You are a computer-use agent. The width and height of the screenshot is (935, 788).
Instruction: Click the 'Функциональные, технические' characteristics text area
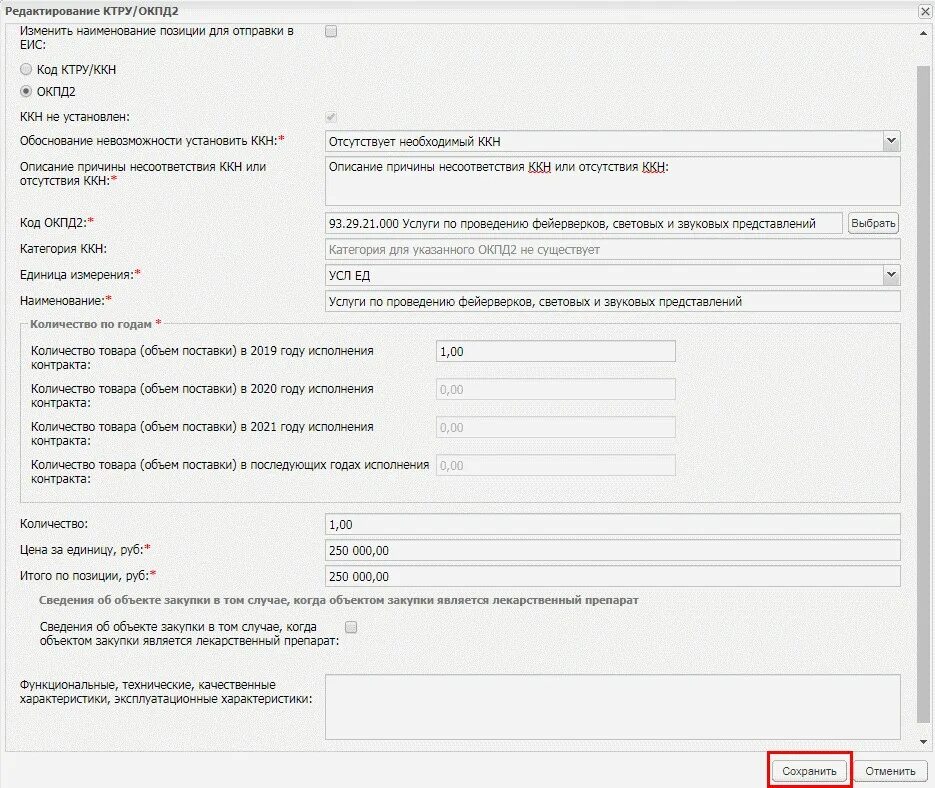click(x=612, y=707)
